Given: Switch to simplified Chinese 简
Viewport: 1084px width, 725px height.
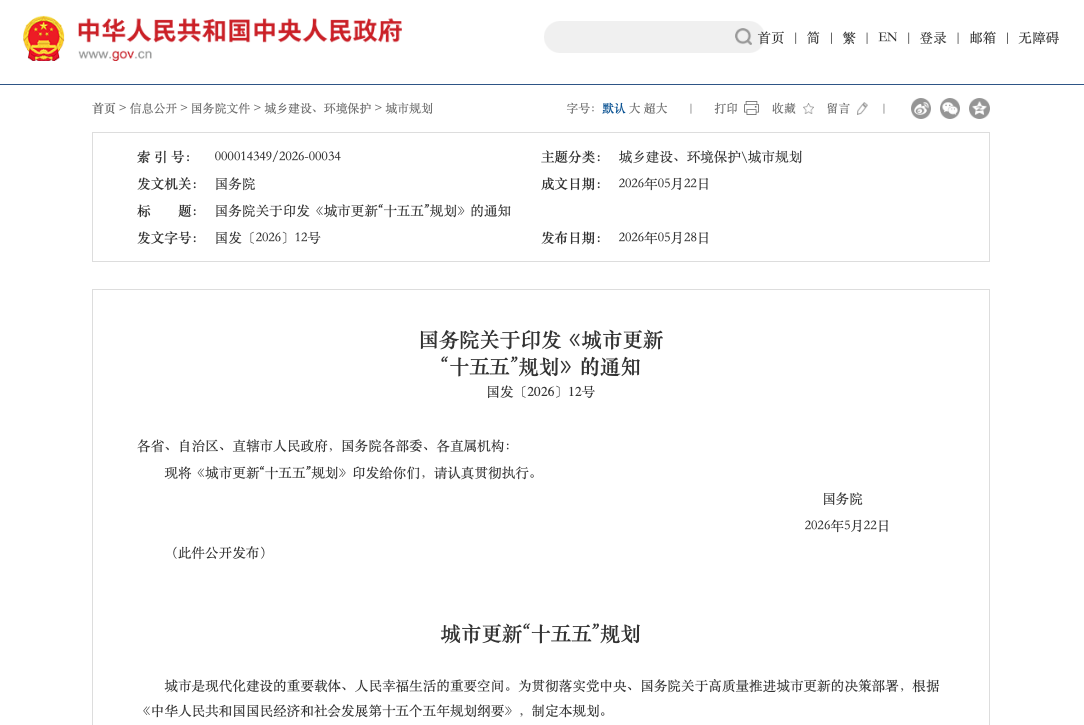Looking at the screenshot, I should (x=813, y=38).
